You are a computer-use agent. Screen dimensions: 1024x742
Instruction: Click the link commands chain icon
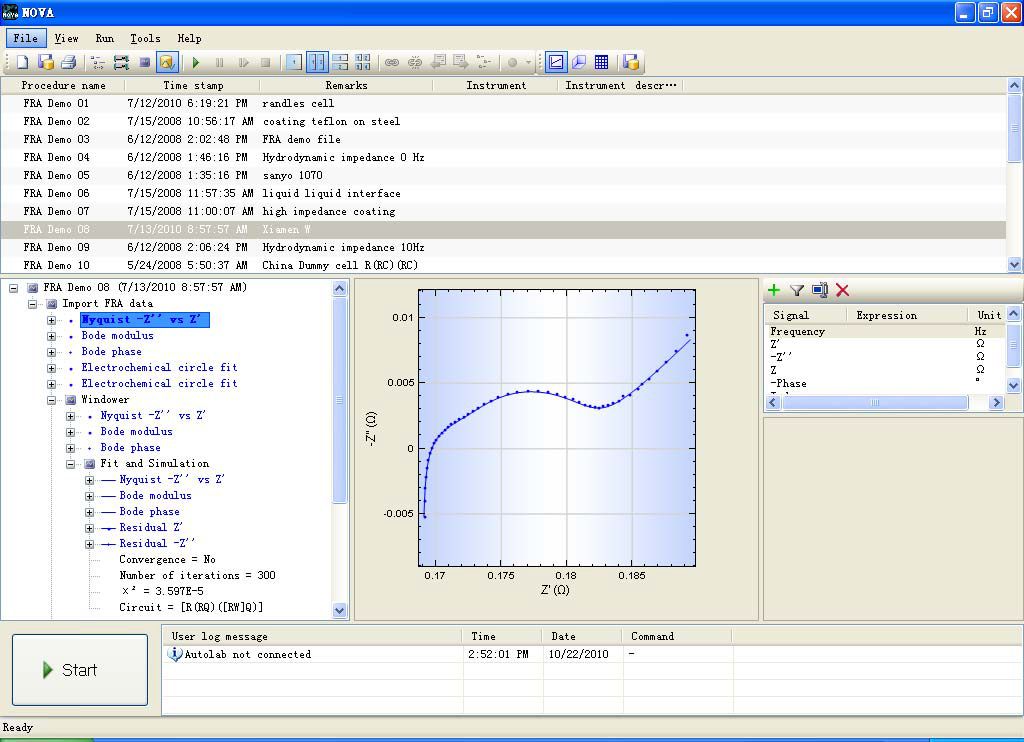(x=392, y=62)
